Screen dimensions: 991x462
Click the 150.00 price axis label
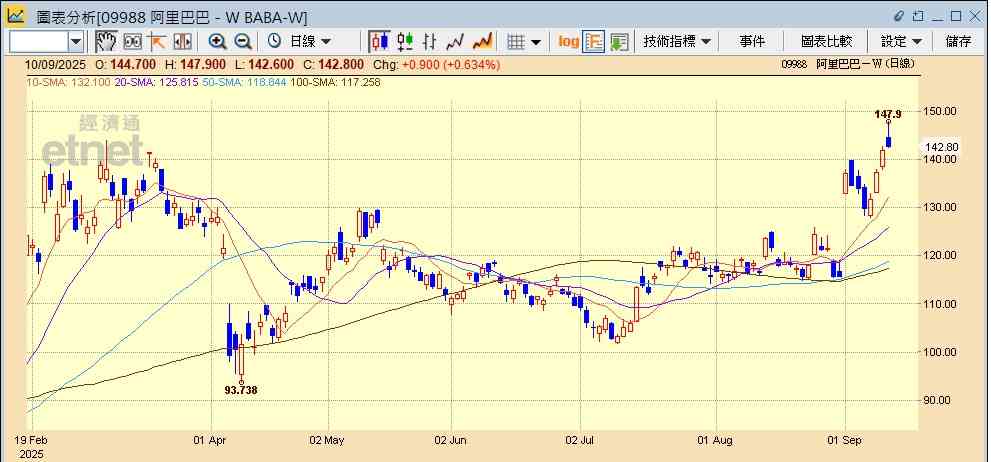pos(939,111)
